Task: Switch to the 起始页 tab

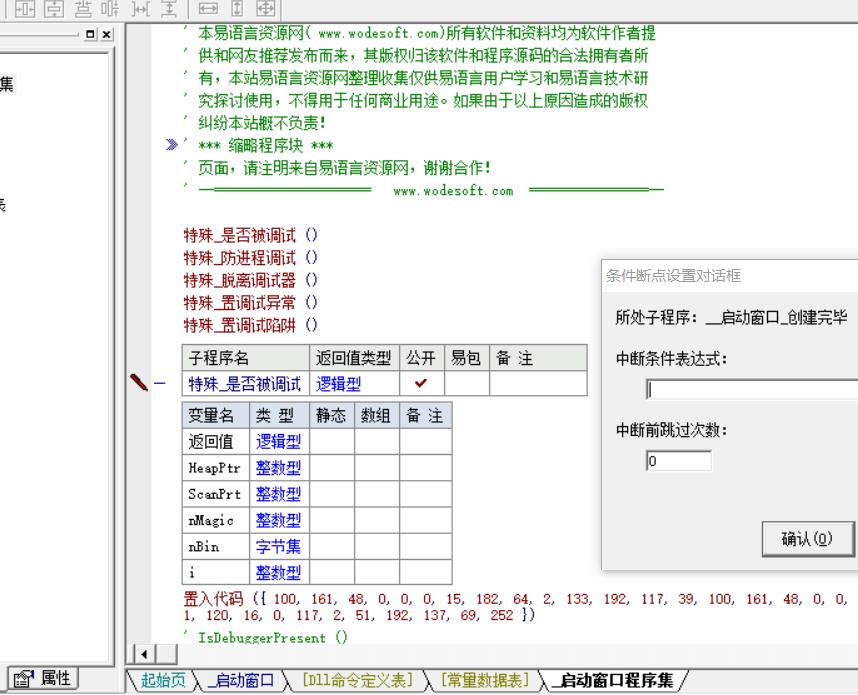Action: click(x=163, y=681)
